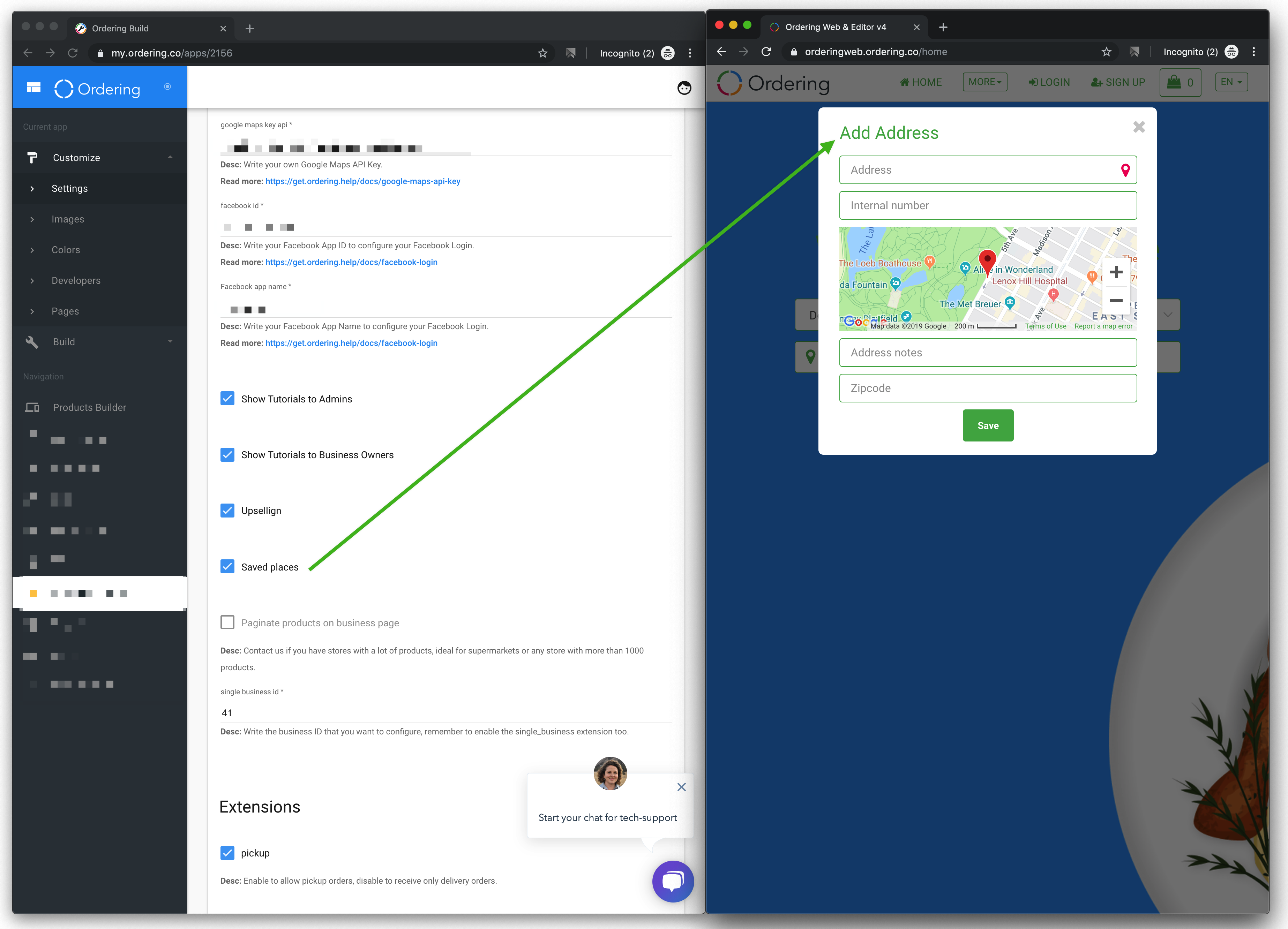Open the google-maps-api-key help link

[x=362, y=181]
